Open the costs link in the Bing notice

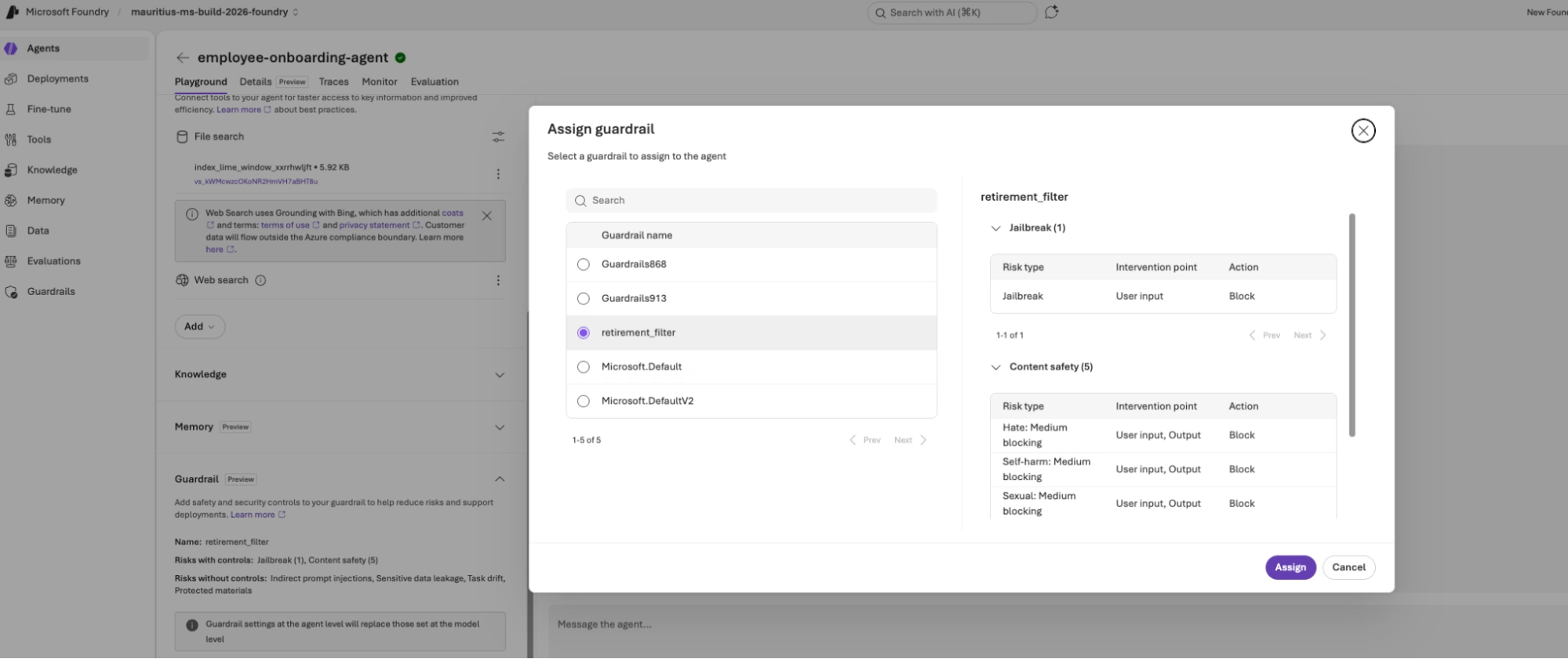(453, 213)
